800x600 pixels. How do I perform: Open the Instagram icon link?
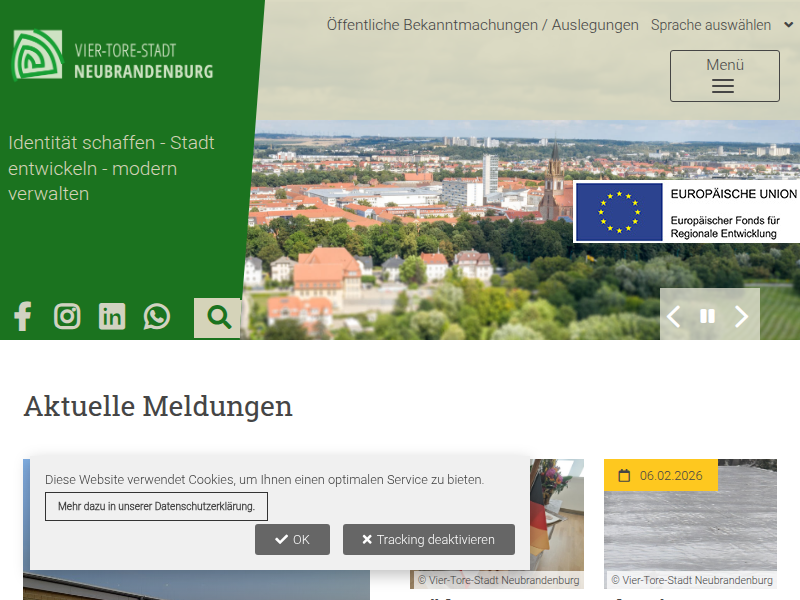67,317
